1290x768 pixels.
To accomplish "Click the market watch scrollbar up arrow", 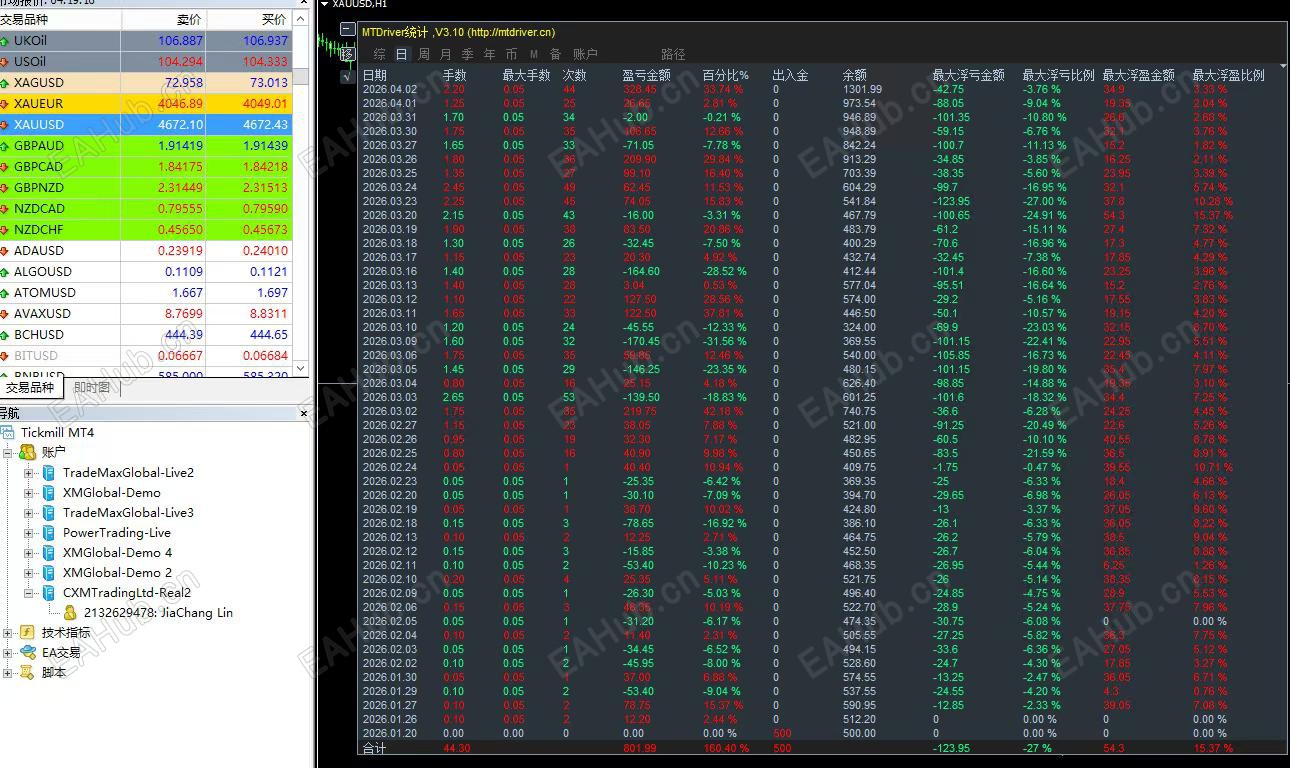I will (302, 19).
